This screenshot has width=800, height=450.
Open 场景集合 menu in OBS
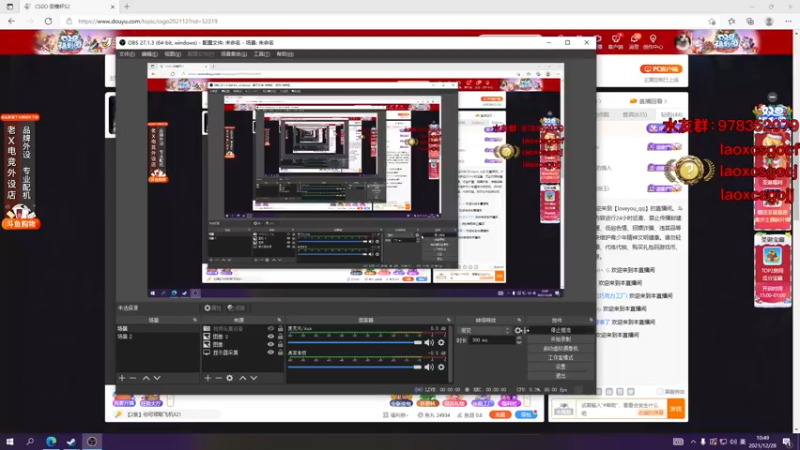point(234,54)
